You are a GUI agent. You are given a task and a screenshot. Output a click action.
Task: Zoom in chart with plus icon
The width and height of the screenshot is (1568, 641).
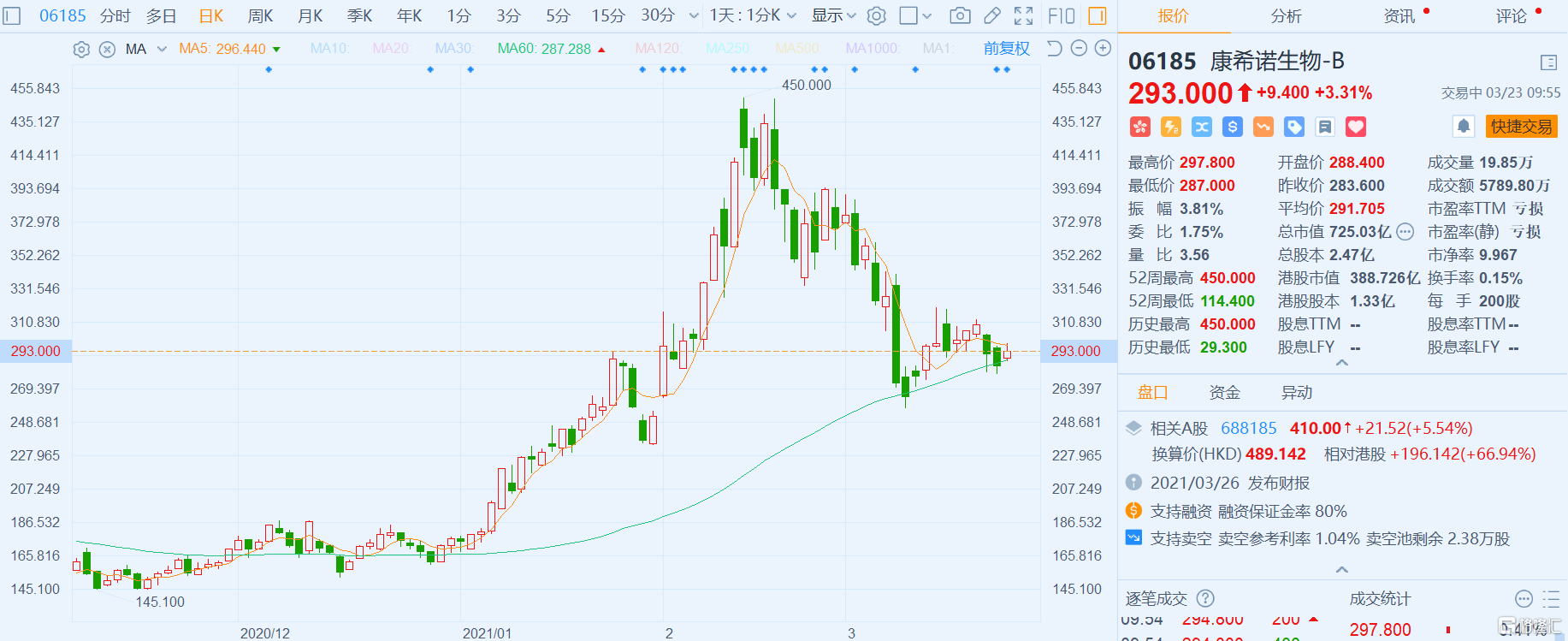(1104, 49)
